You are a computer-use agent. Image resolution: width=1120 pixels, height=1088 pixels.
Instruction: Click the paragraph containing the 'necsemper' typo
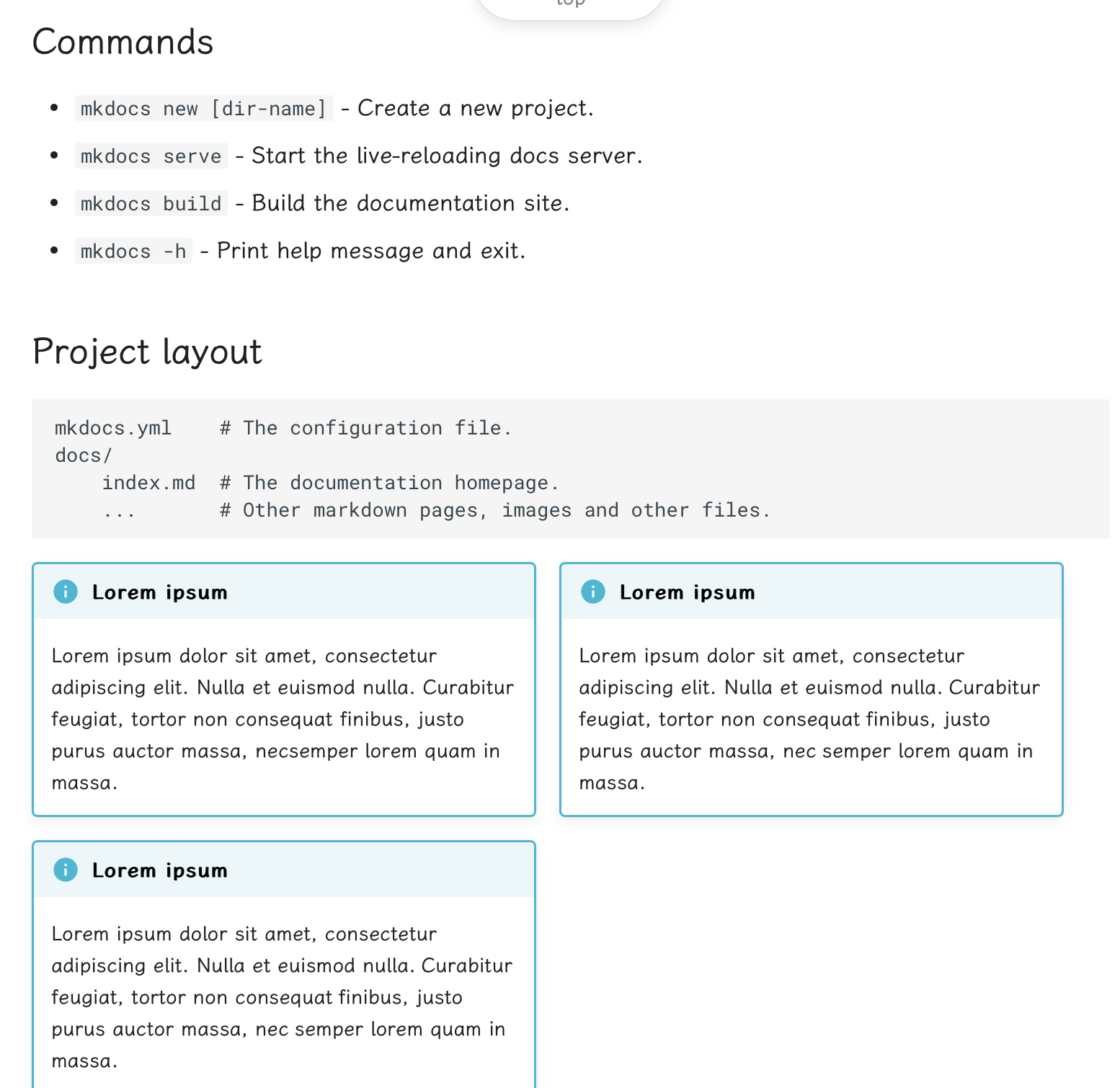[x=283, y=719]
